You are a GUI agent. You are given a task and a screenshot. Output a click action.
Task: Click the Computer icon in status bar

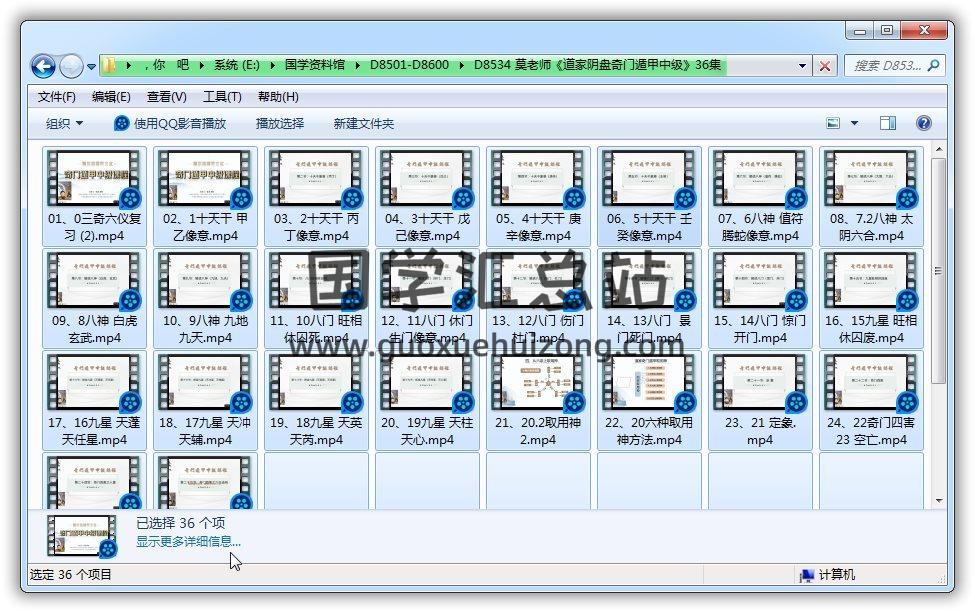pos(806,575)
